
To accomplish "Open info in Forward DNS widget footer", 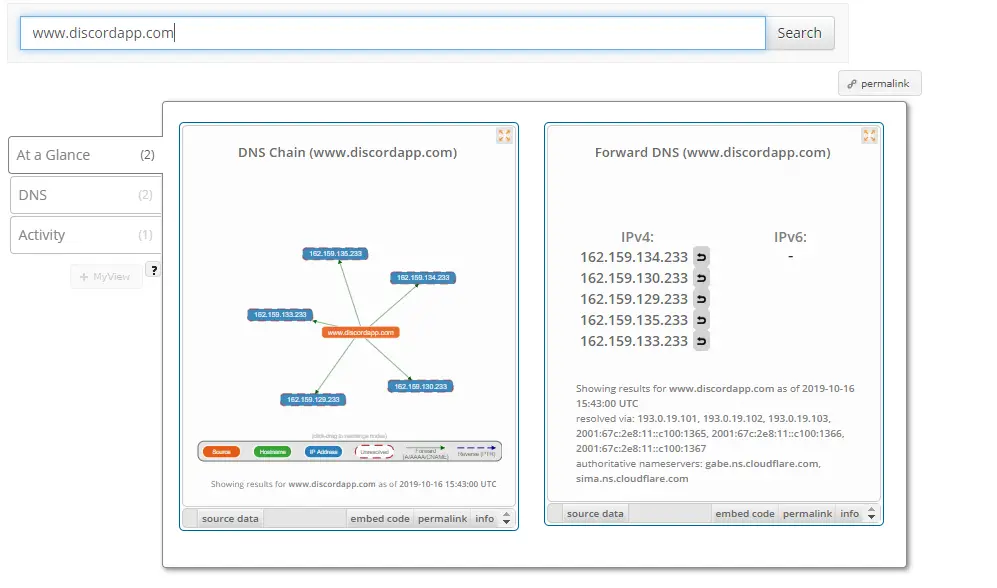I will [x=849, y=514].
